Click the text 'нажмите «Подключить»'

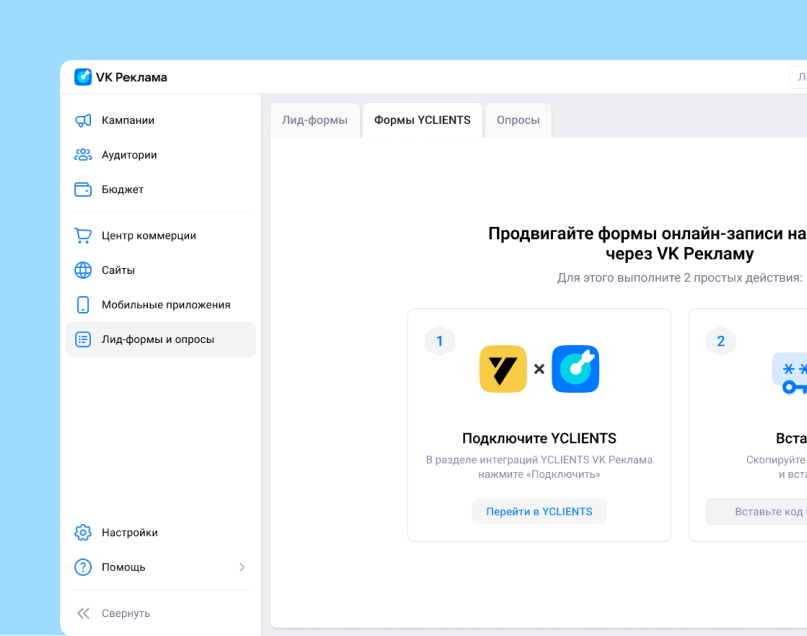(539, 474)
